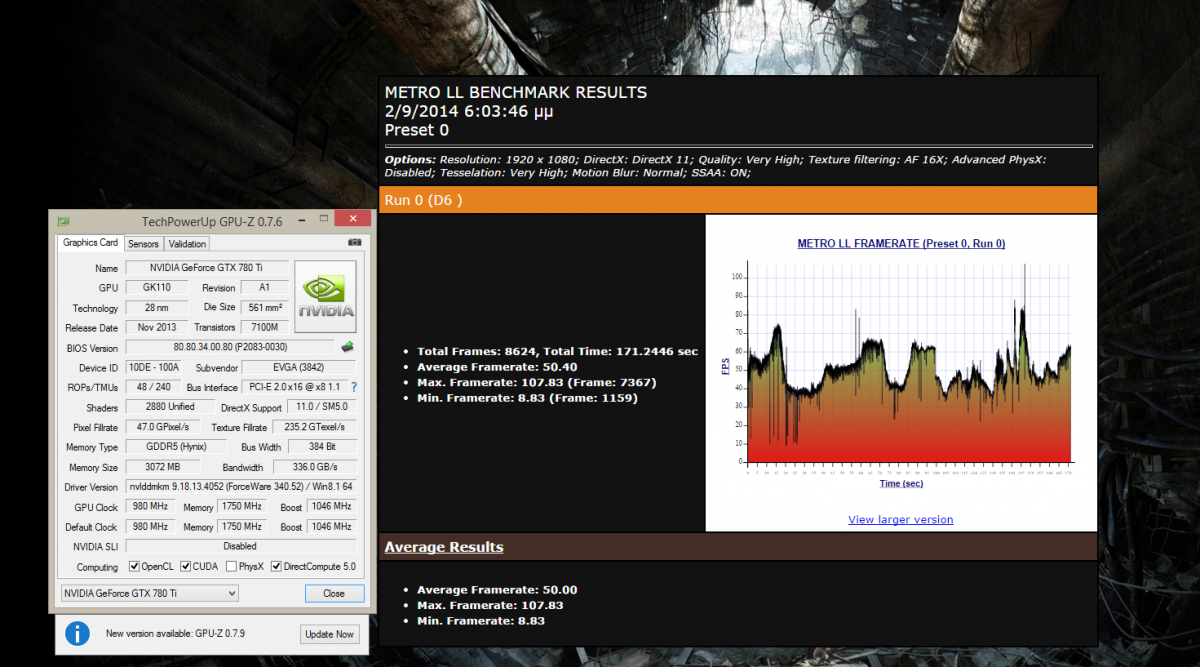Switch to the Graphics Card tab
The width and height of the screenshot is (1200, 667).
(91, 243)
